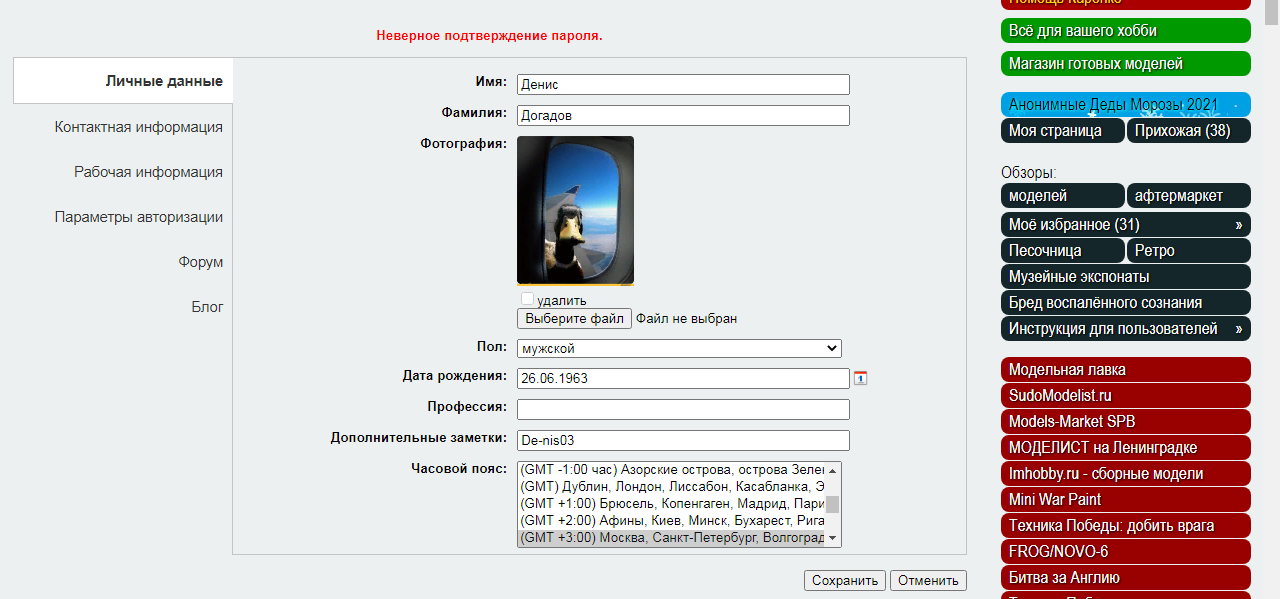Click 'Выберите файл' to upload photo
The image size is (1280, 599).
574,318
